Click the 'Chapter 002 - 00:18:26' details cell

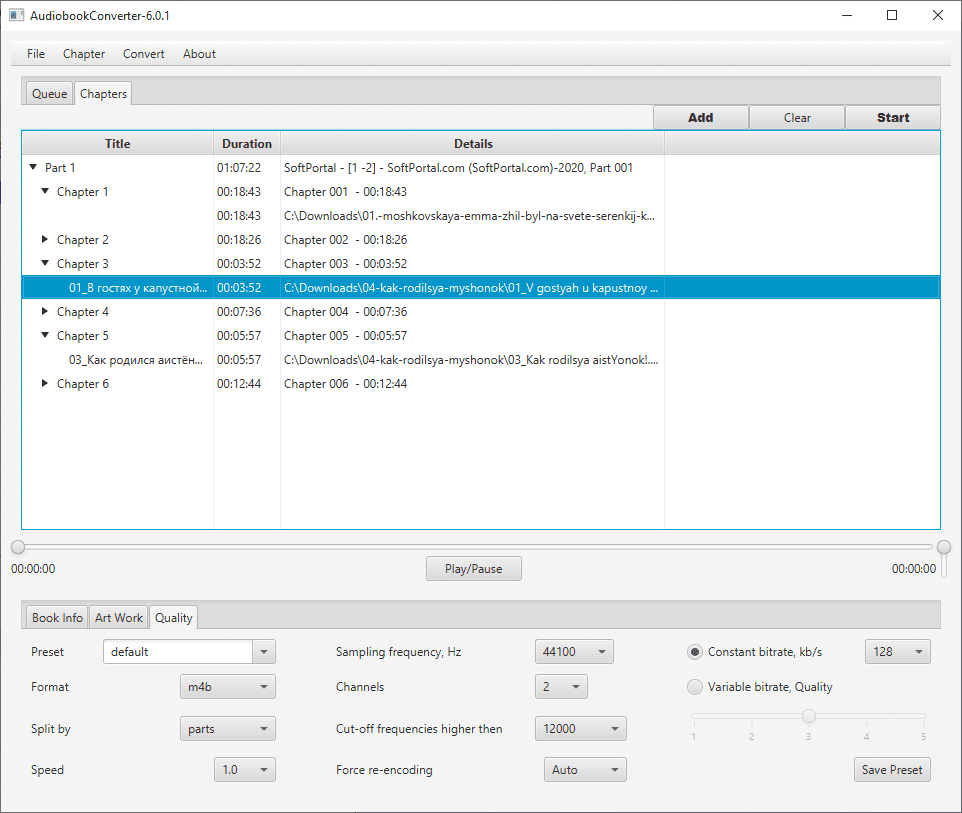pos(345,239)
